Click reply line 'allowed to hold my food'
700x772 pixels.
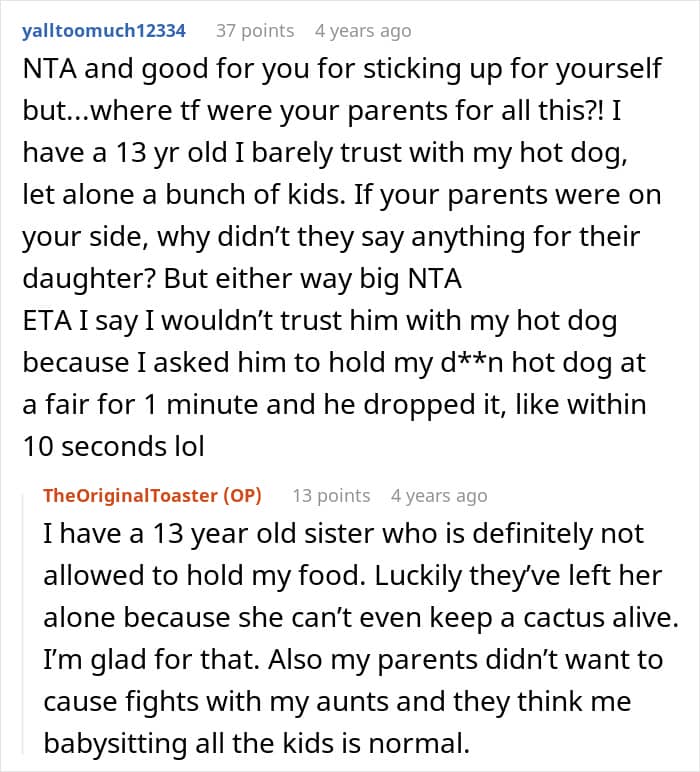click(x=352, y=576)
